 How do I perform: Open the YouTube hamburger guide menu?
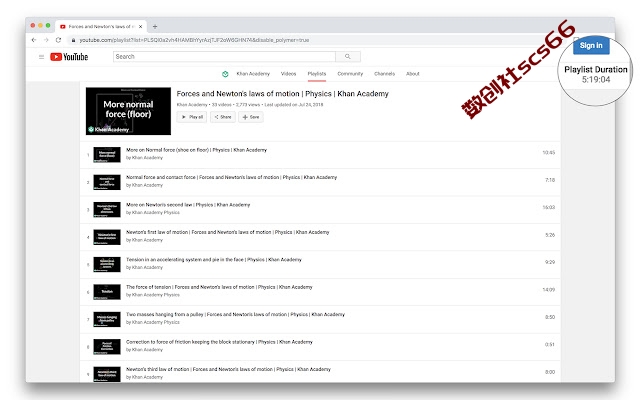[41, 57]
